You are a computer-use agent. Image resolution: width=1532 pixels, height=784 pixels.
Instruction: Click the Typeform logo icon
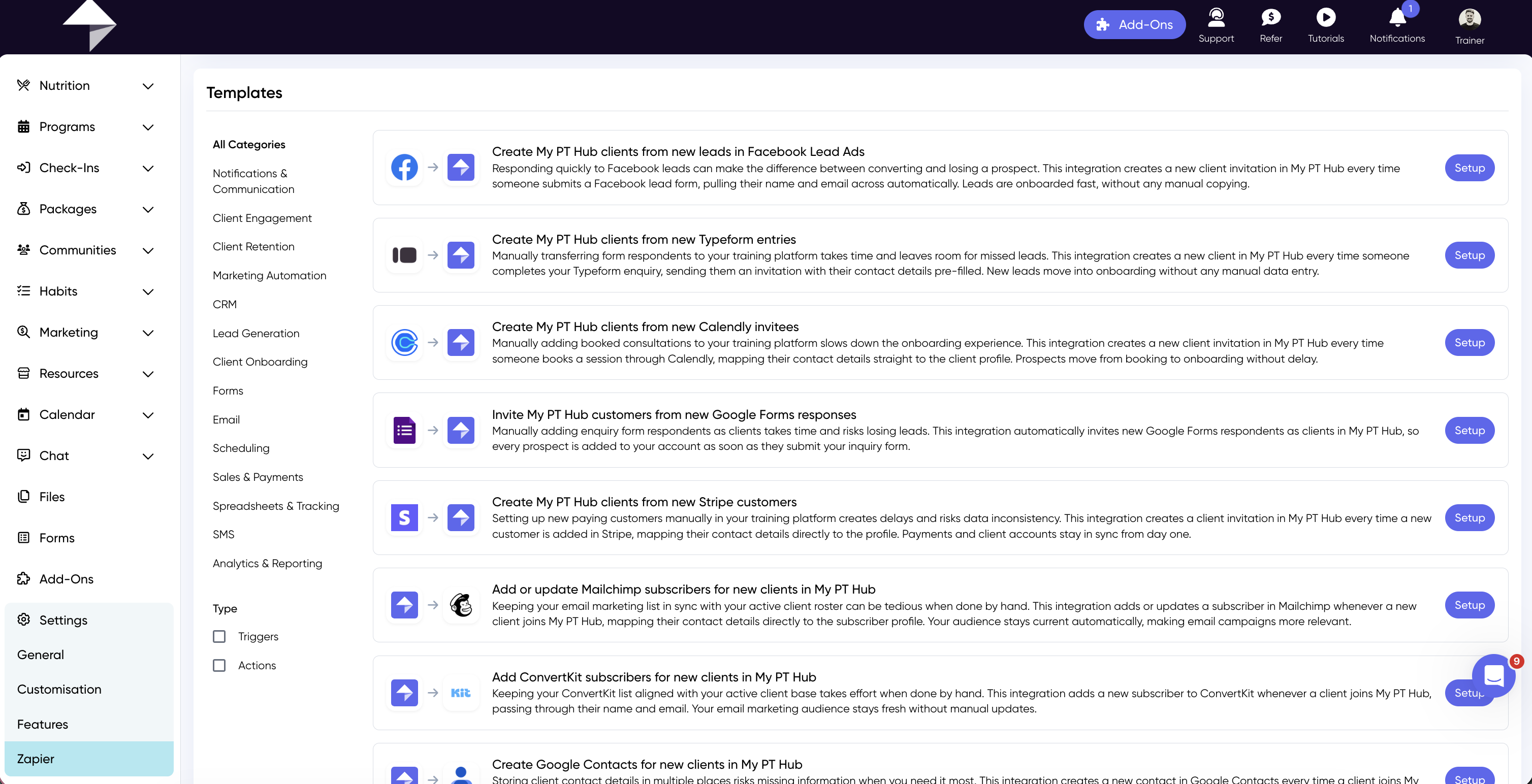[404, 255]
